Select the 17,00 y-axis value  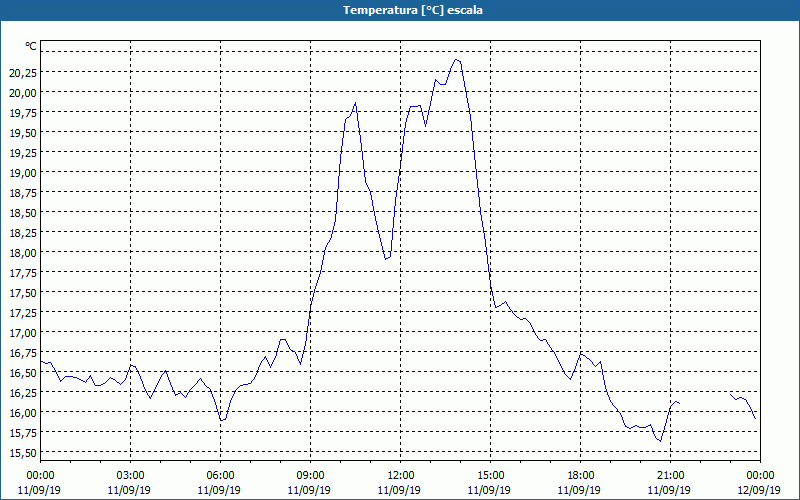23,333
